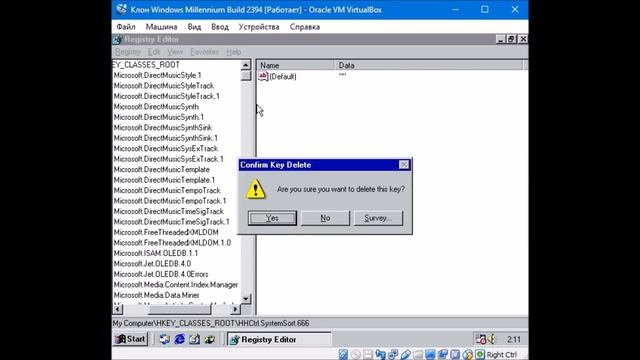The image size is (640, 360).
Task: Select Microsoft.DirectMusicSynthSink.1 key
Action: point(166,138)
